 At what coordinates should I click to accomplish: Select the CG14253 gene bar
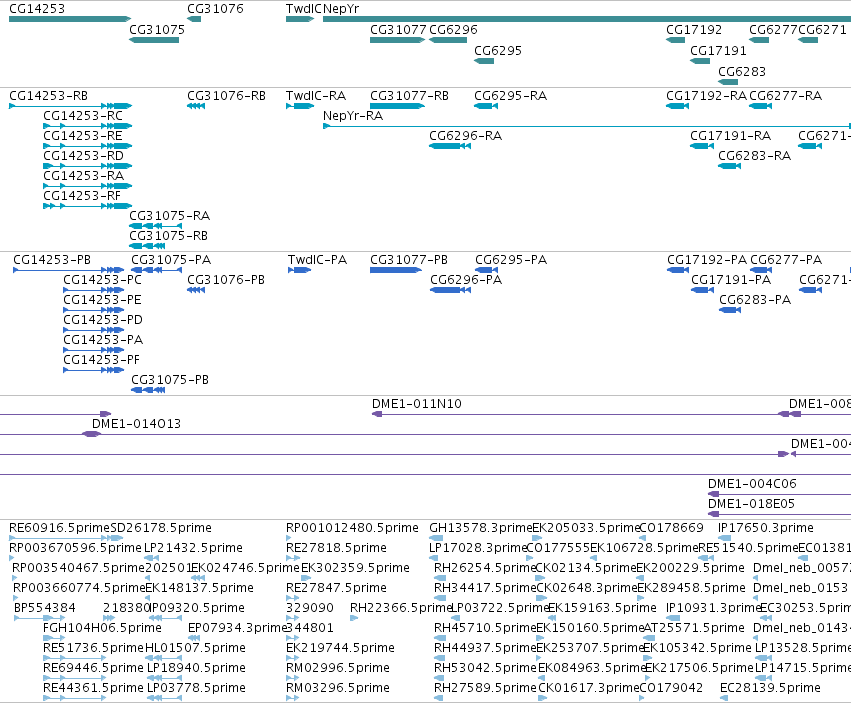click(x=70, y=19)
